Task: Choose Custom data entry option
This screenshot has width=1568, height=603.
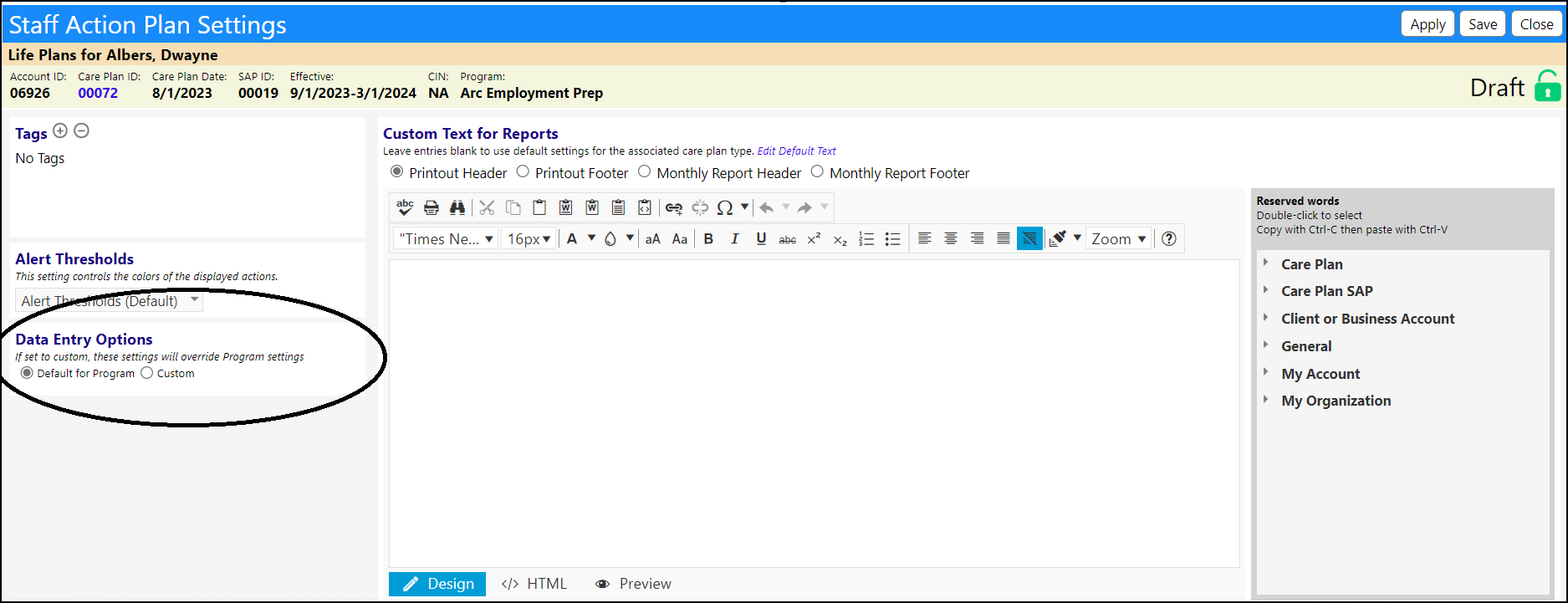Action: (147, 373)
